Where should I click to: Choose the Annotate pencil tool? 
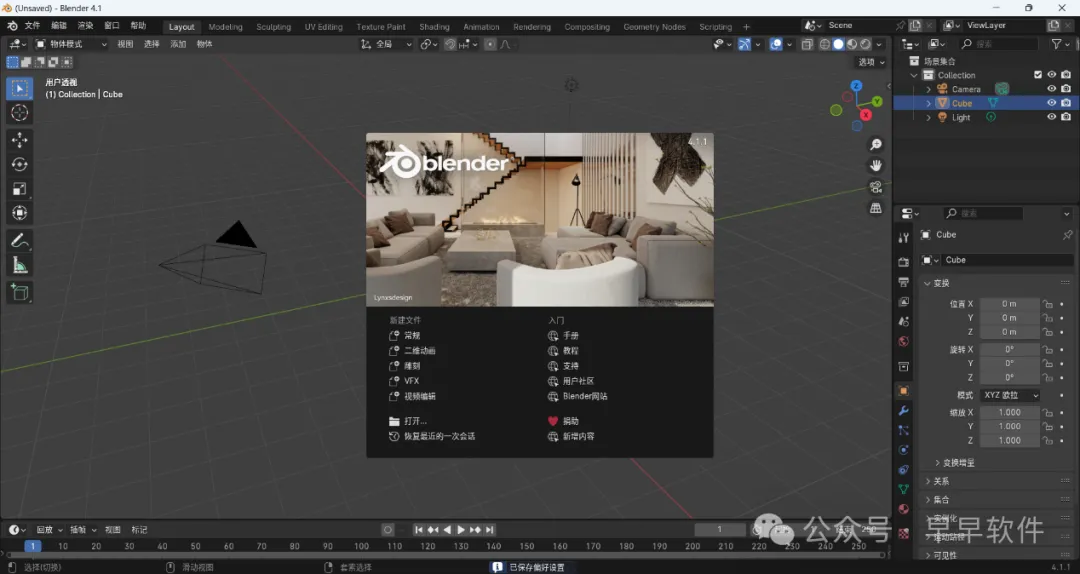[19, 240]
